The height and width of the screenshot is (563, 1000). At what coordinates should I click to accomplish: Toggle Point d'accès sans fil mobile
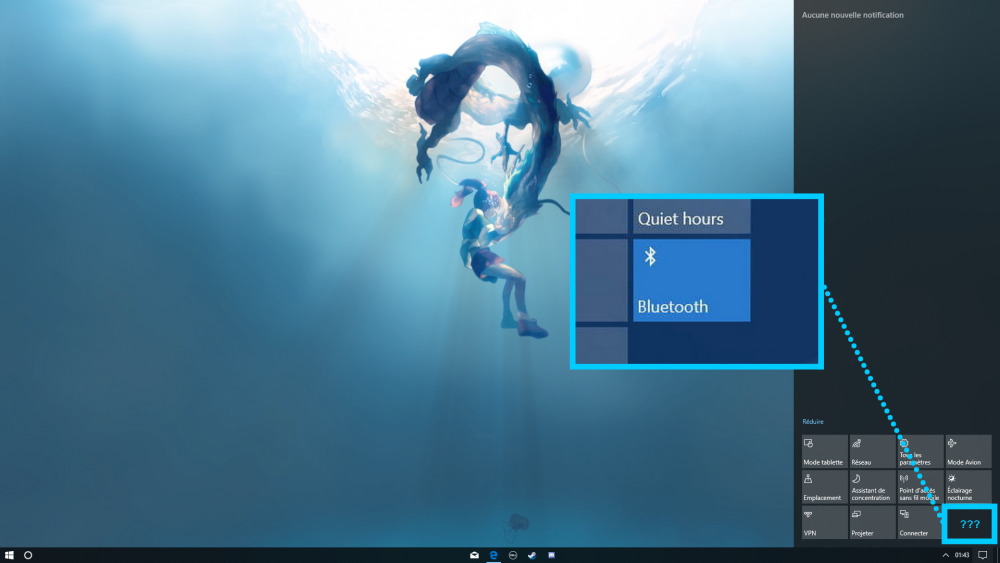[920, 486]
